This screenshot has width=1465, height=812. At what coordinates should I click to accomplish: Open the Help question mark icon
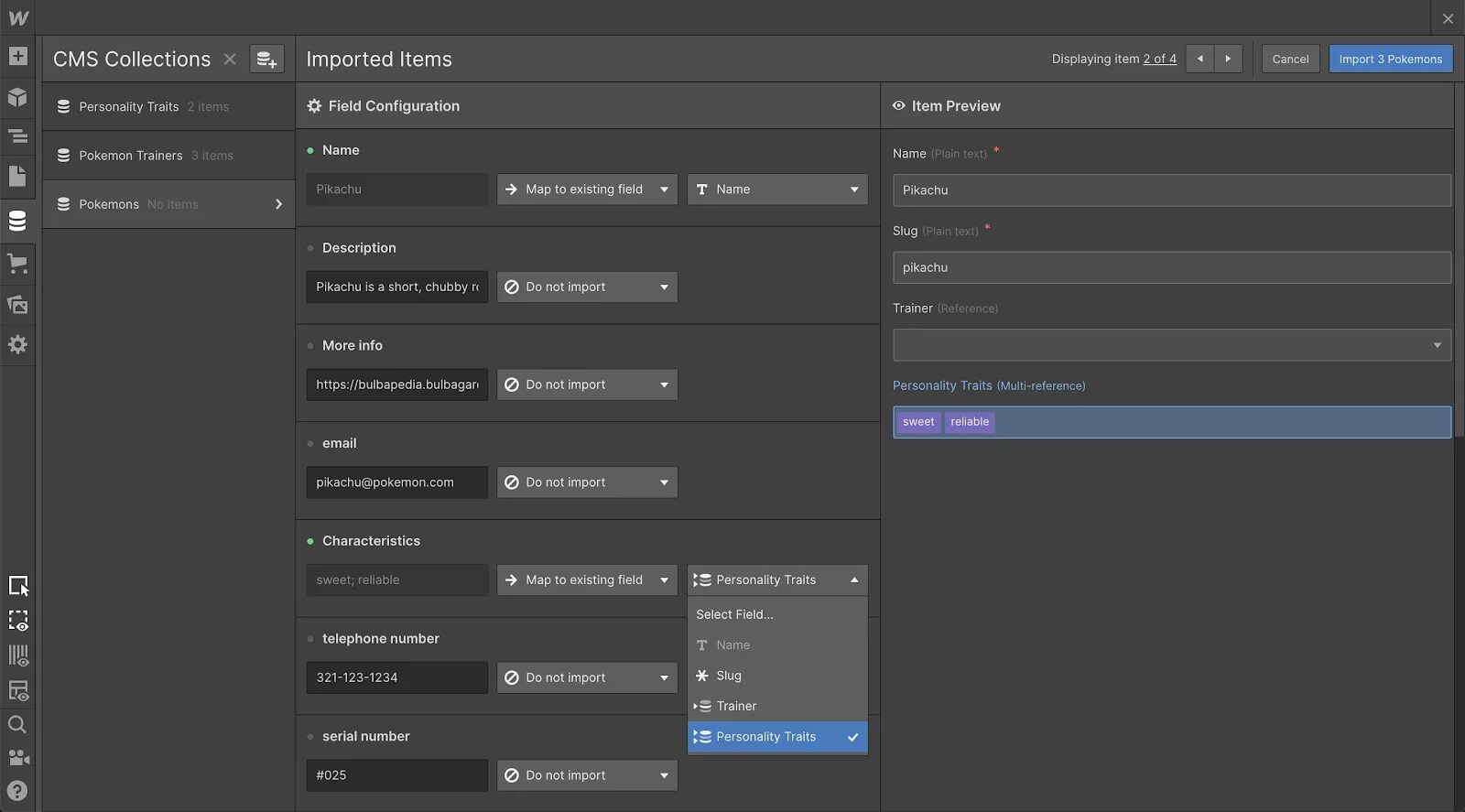click(x=17, y=791)
